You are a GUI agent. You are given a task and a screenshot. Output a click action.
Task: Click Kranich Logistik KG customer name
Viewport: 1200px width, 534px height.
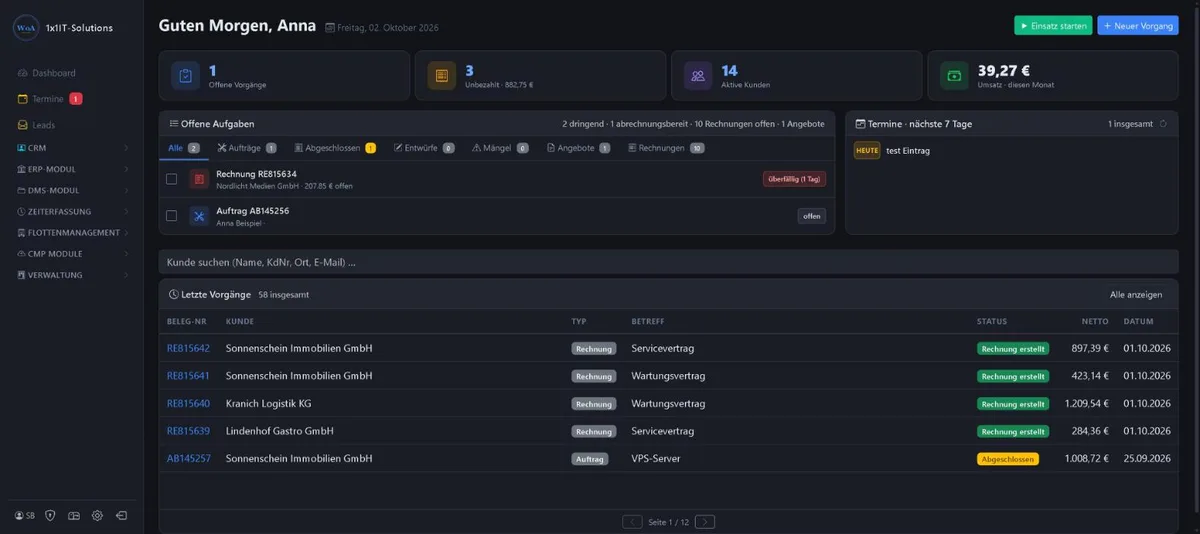269,404
